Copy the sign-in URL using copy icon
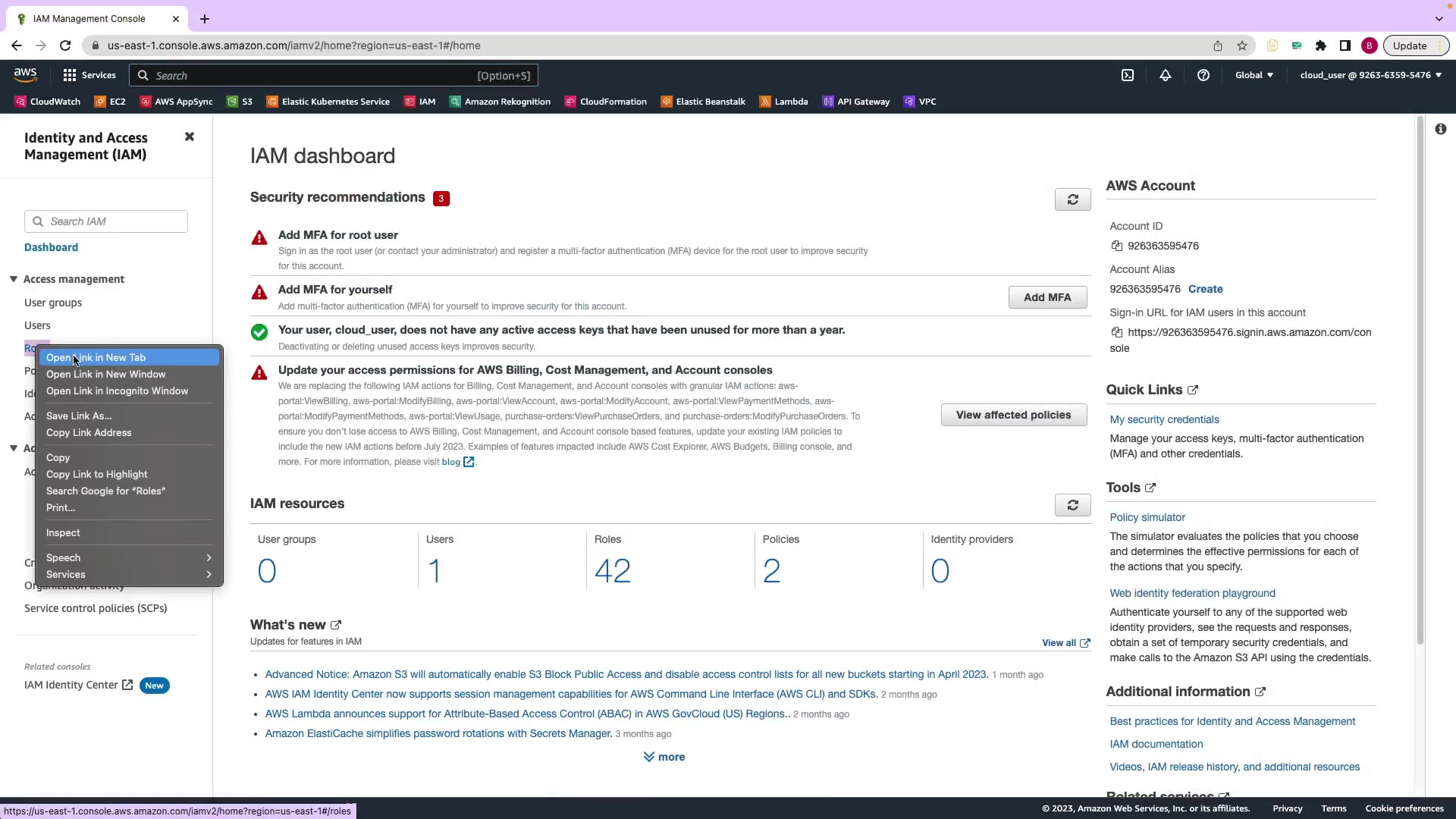 point(1116,332)
